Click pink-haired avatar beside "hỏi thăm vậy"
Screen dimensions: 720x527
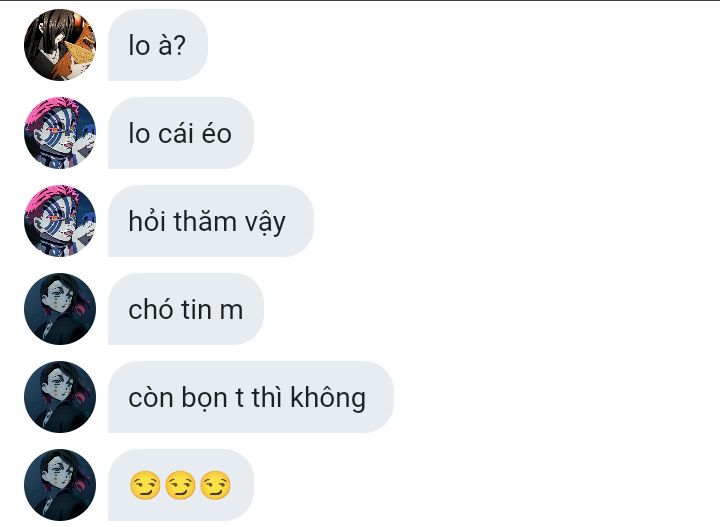tap(60, 221)
